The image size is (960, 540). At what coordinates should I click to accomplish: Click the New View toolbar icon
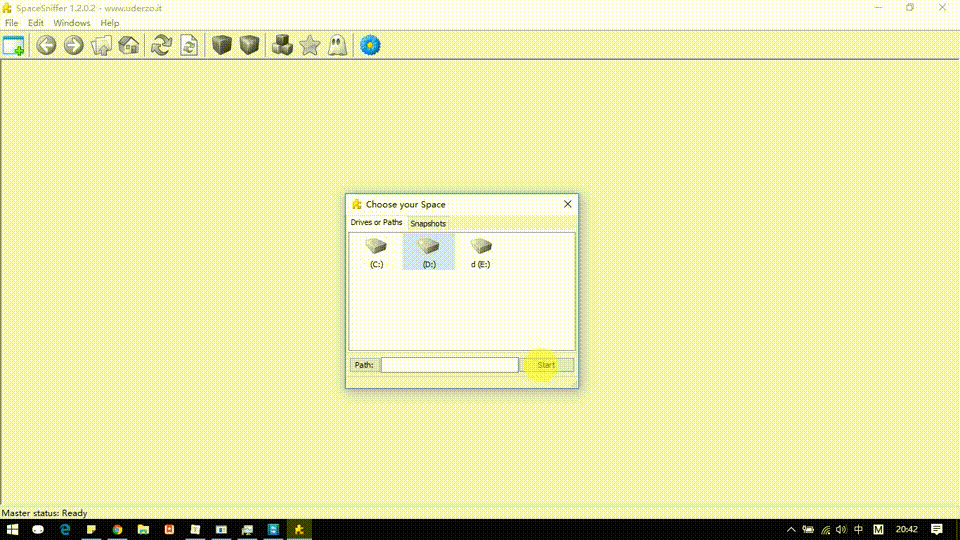tap(14, 46)
